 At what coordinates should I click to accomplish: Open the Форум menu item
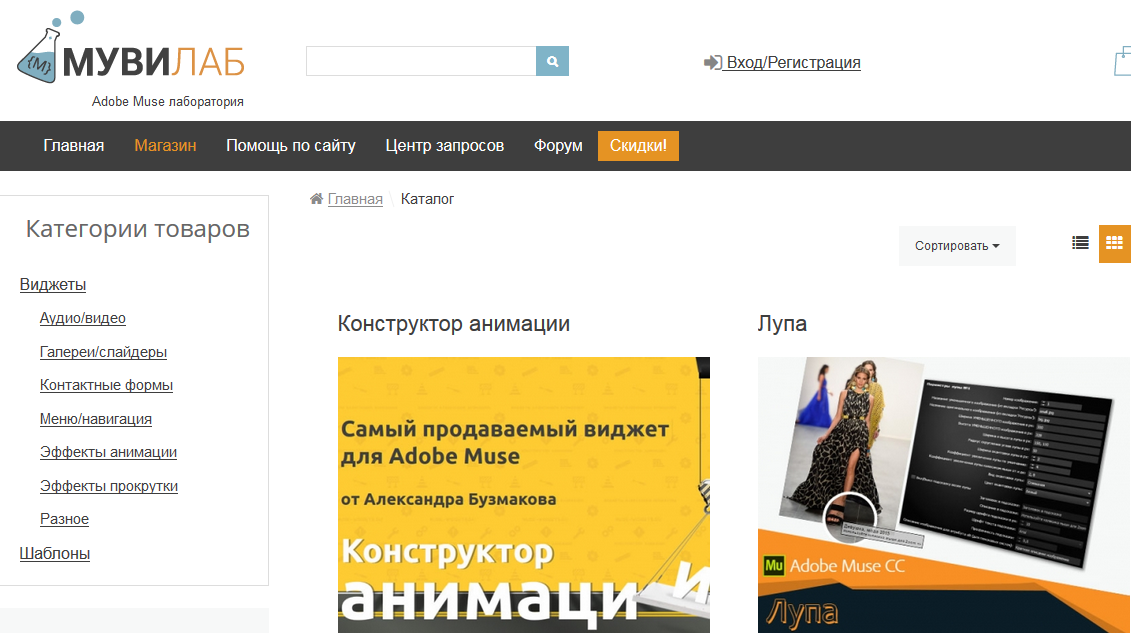558,146
